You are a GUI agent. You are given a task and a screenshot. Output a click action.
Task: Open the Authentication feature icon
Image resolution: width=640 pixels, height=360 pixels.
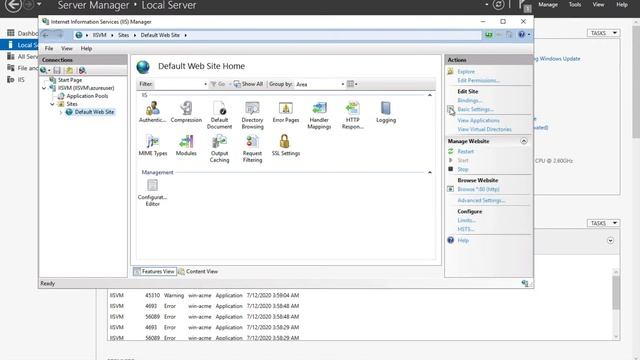pos(153,112)
